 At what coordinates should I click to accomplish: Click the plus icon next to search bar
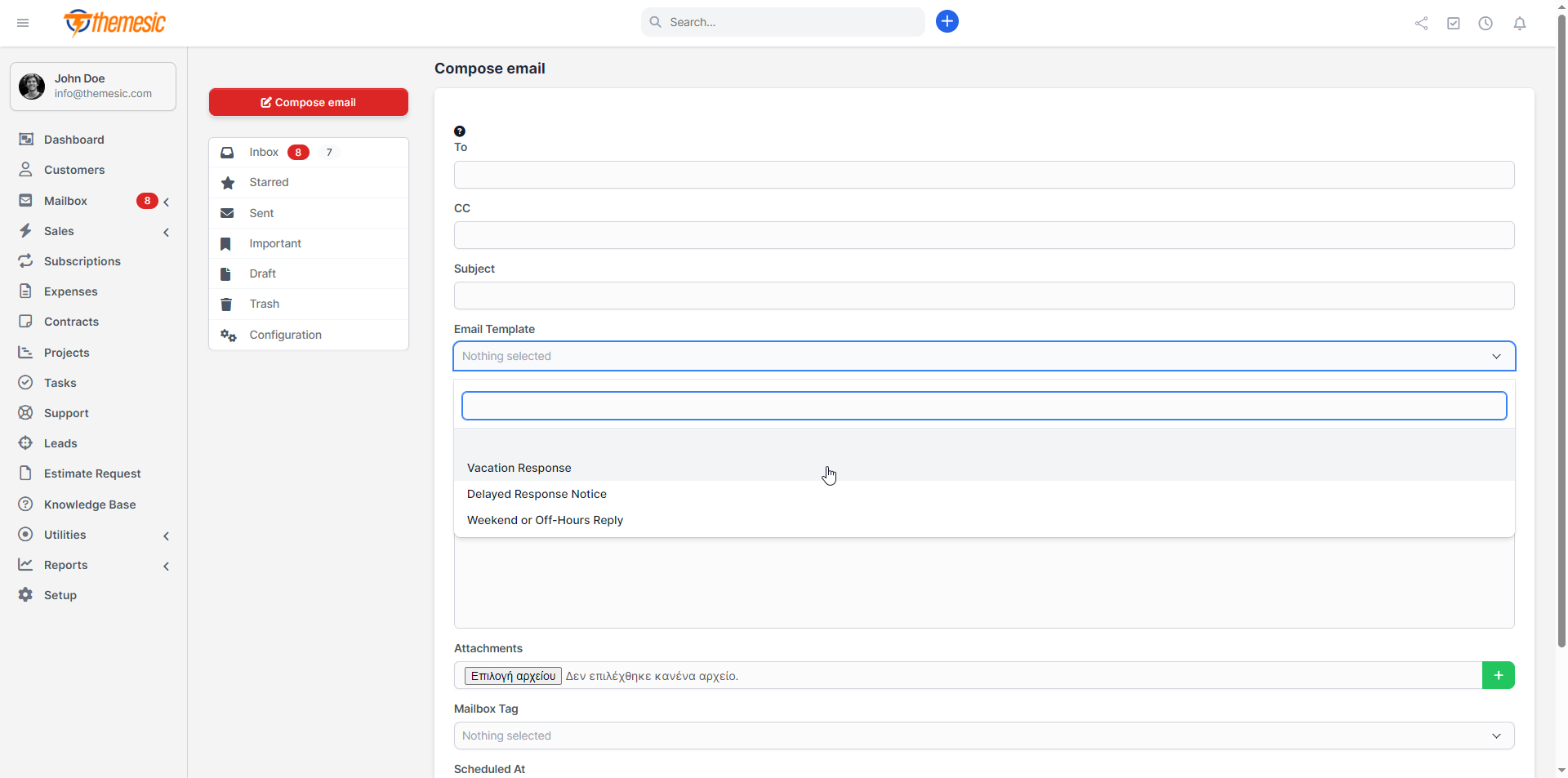[947, 21]
